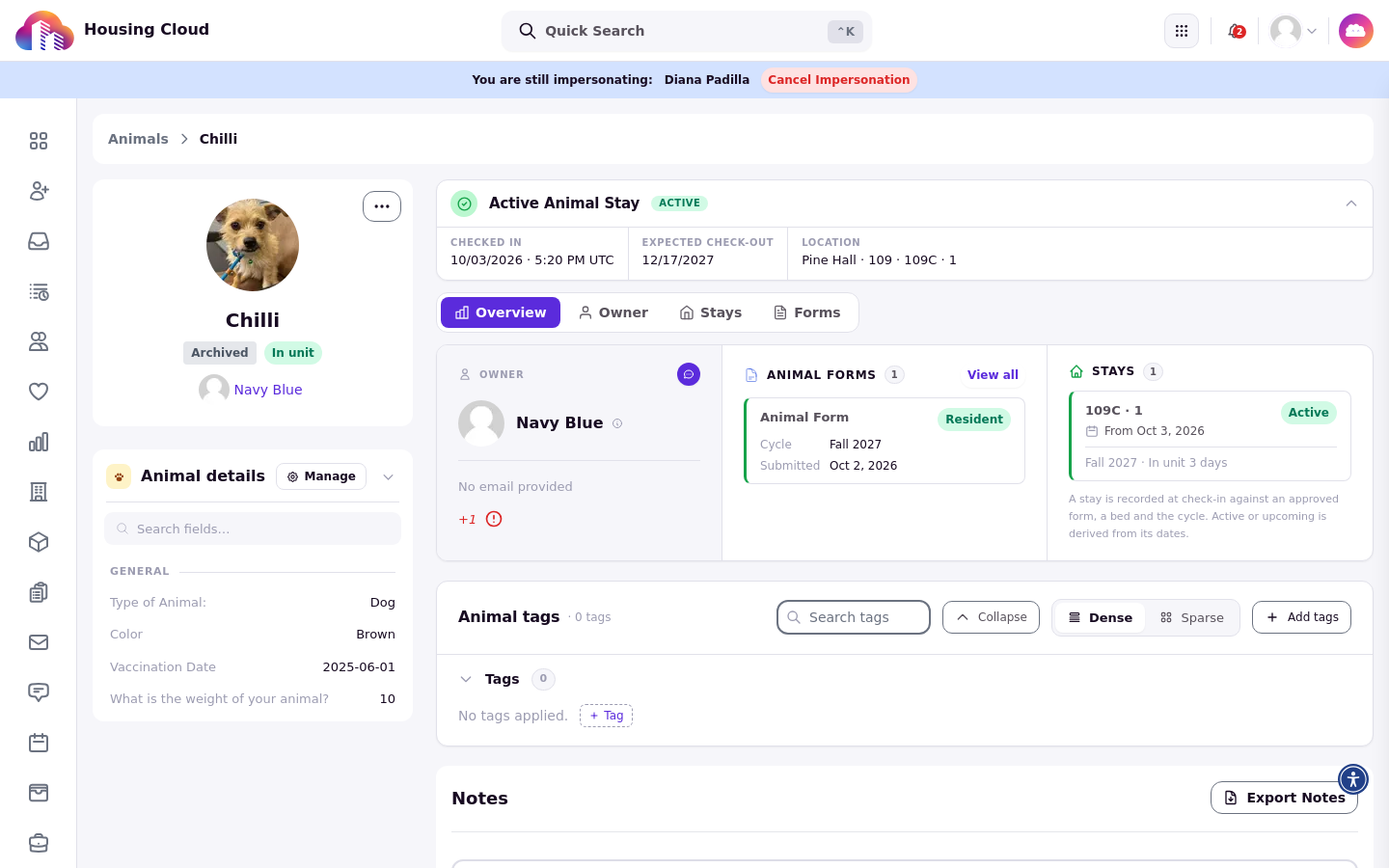The image size is (1389, 868).
Task: Click the Animals breadcrumb link
Action: click(x=138, y=139)
